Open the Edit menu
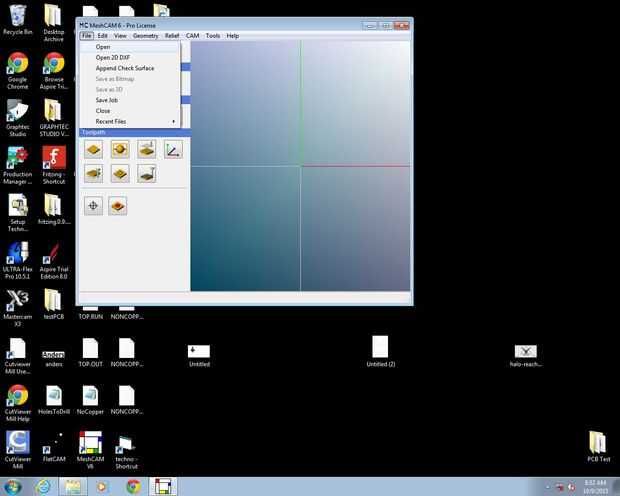620x496 pixels. click(x=102, y=36)
